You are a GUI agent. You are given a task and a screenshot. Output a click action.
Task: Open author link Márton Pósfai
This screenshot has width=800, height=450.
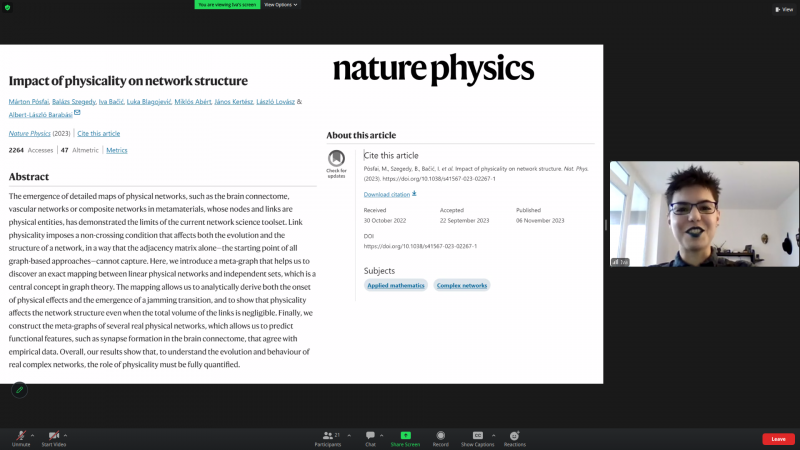coord(29,102)
